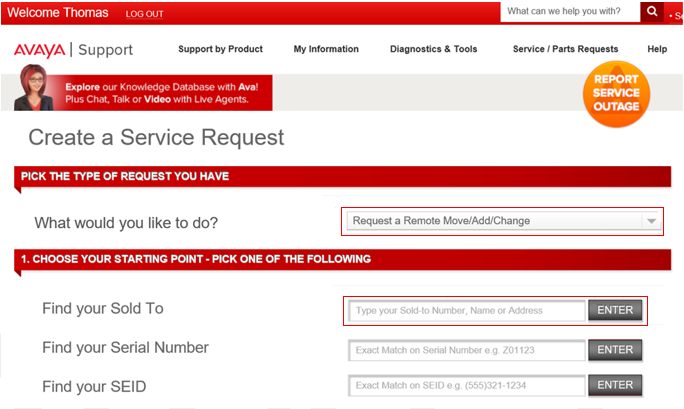Click the Support text beside logo
This screenshot has height=409, width=684.
(105, 50)
